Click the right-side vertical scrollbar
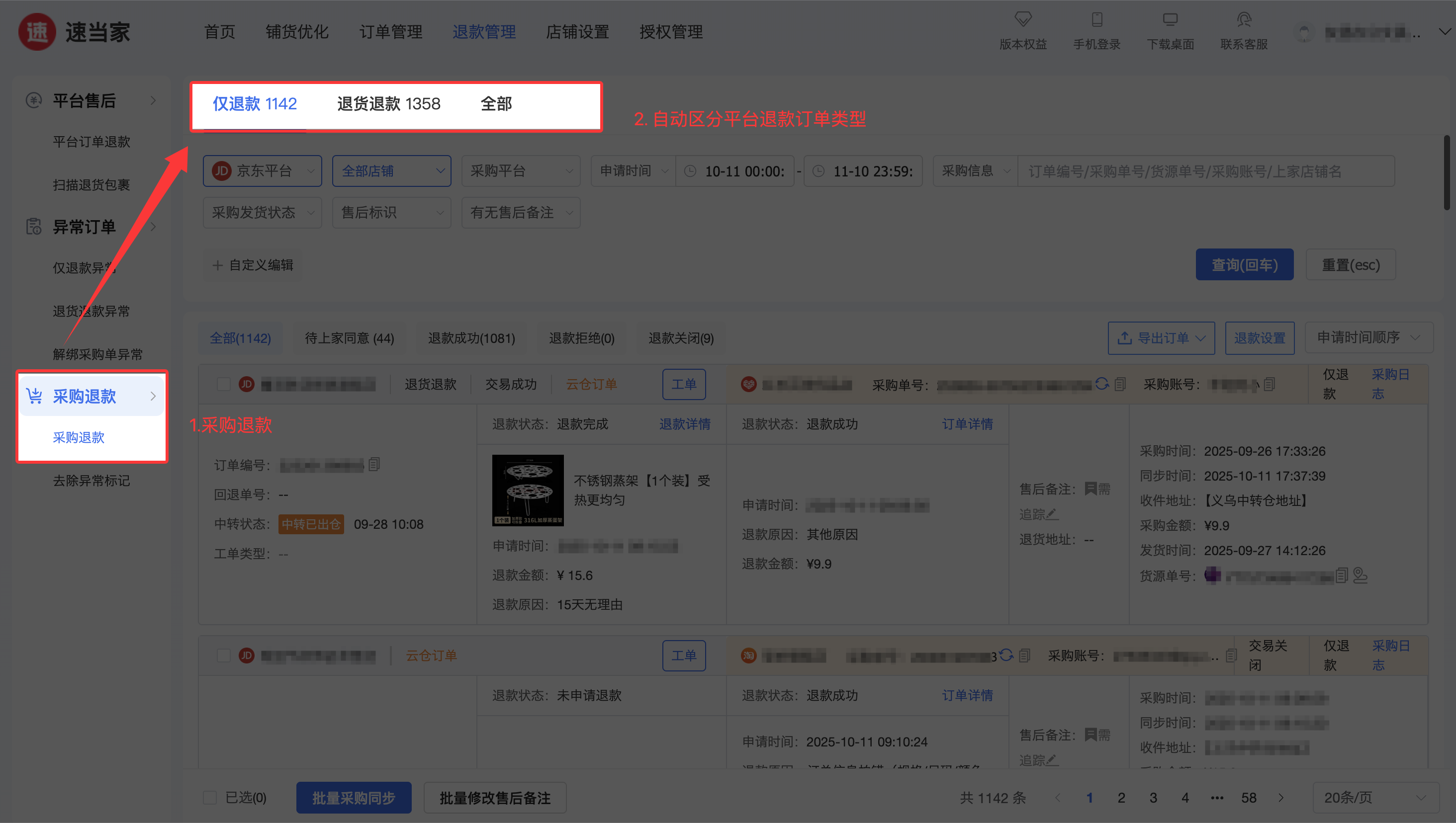 1448,172
